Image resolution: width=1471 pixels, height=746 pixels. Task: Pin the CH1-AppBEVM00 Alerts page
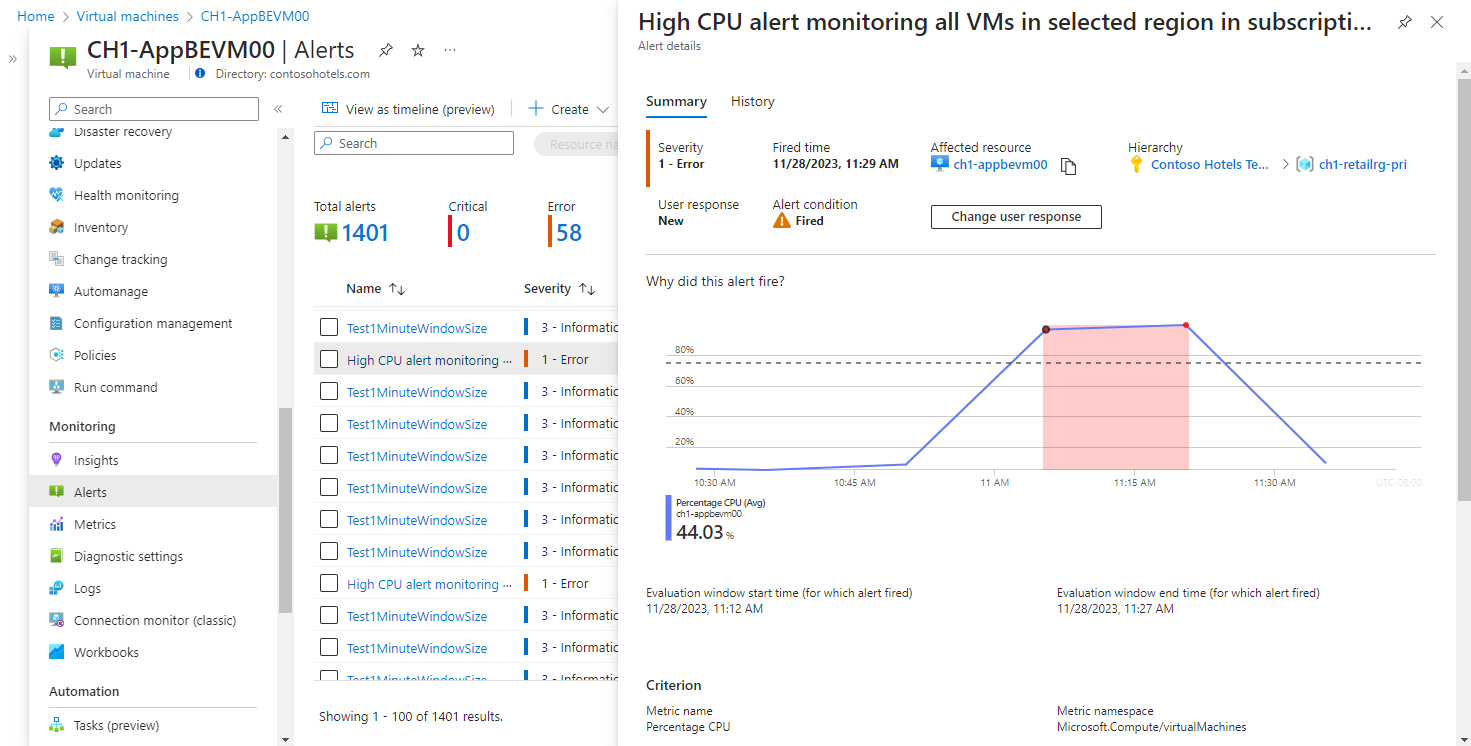click(x=386, y=50)
